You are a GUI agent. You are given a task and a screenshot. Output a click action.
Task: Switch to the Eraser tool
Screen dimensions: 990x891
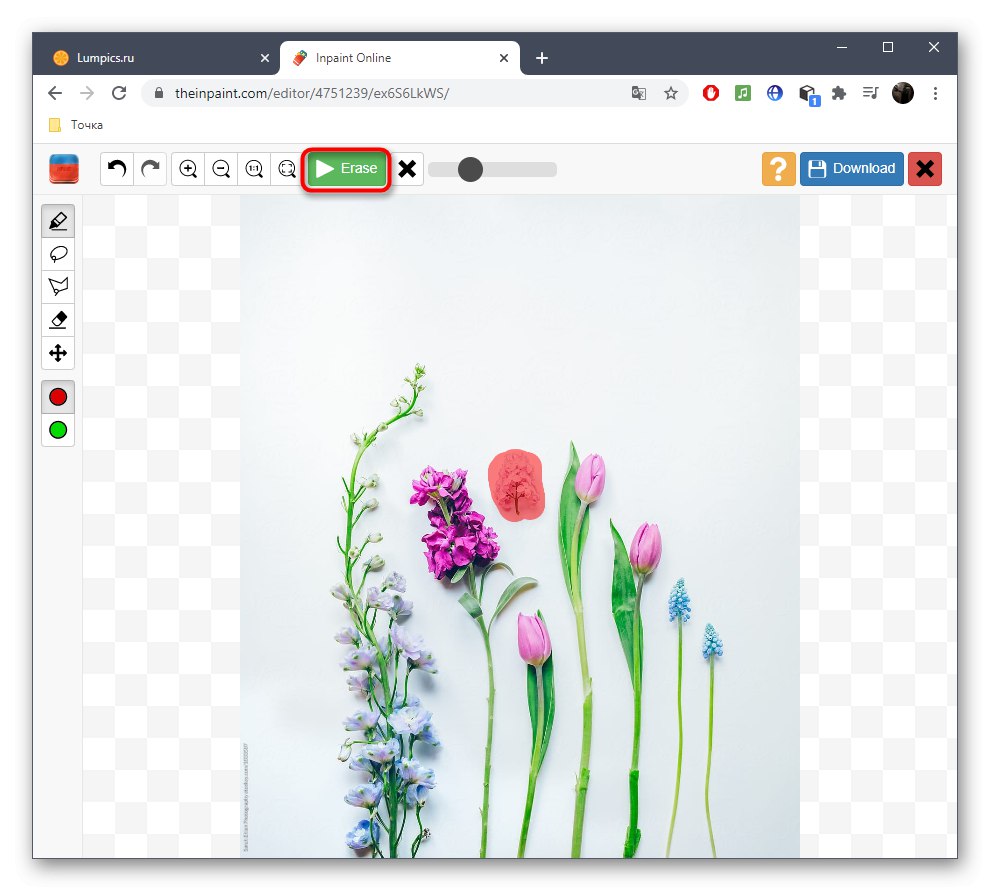point(57,320)
